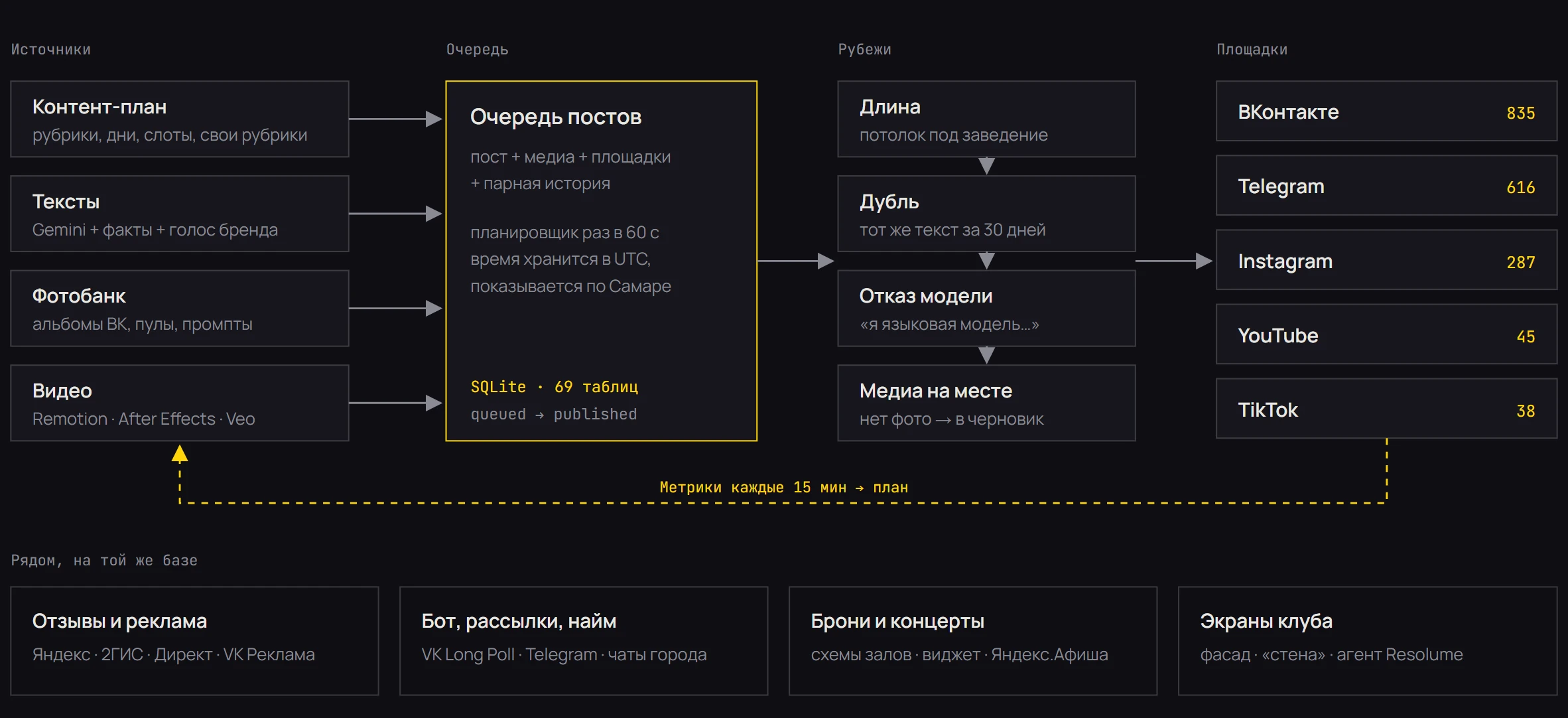Screen dimensions: 1568x718
Task: Click the Отказ модели checkpoint card
Action: click(x=986, y=309)
